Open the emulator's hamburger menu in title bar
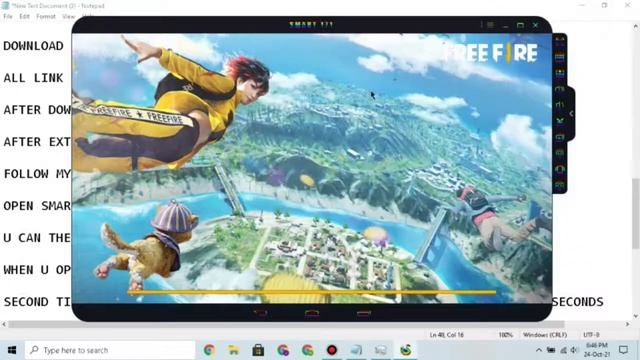The width and height of the screenshot is (640, 360). pos(490,25)
